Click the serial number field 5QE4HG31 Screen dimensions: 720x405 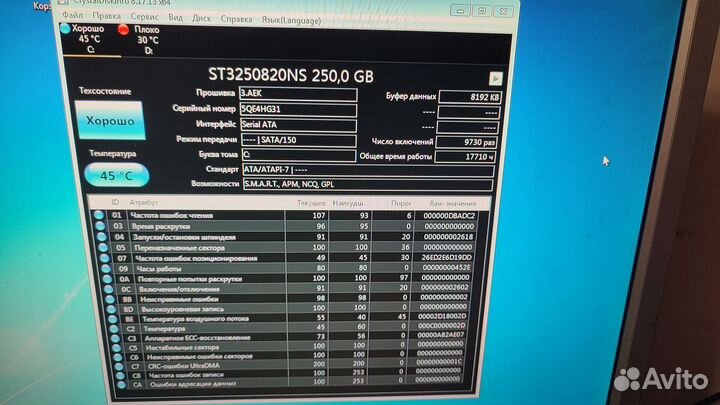click(297, 109)
